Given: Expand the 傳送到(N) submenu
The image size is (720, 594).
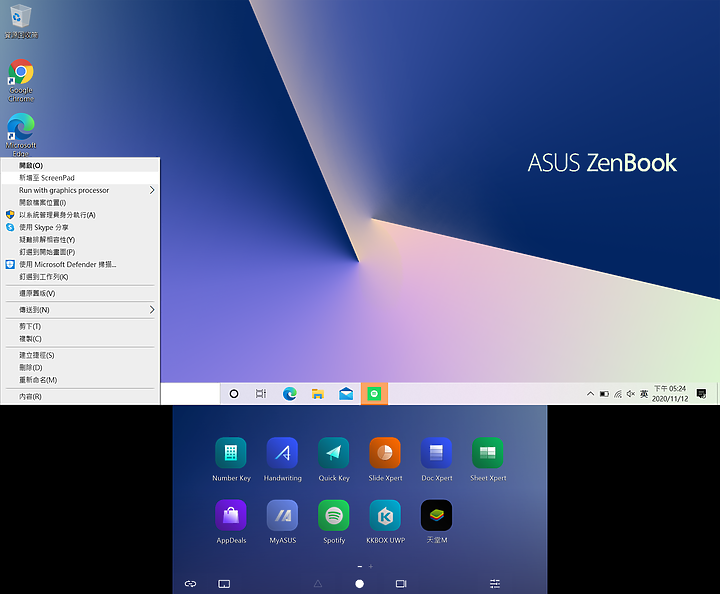Looking at the screenshot, I should (80, 310).
